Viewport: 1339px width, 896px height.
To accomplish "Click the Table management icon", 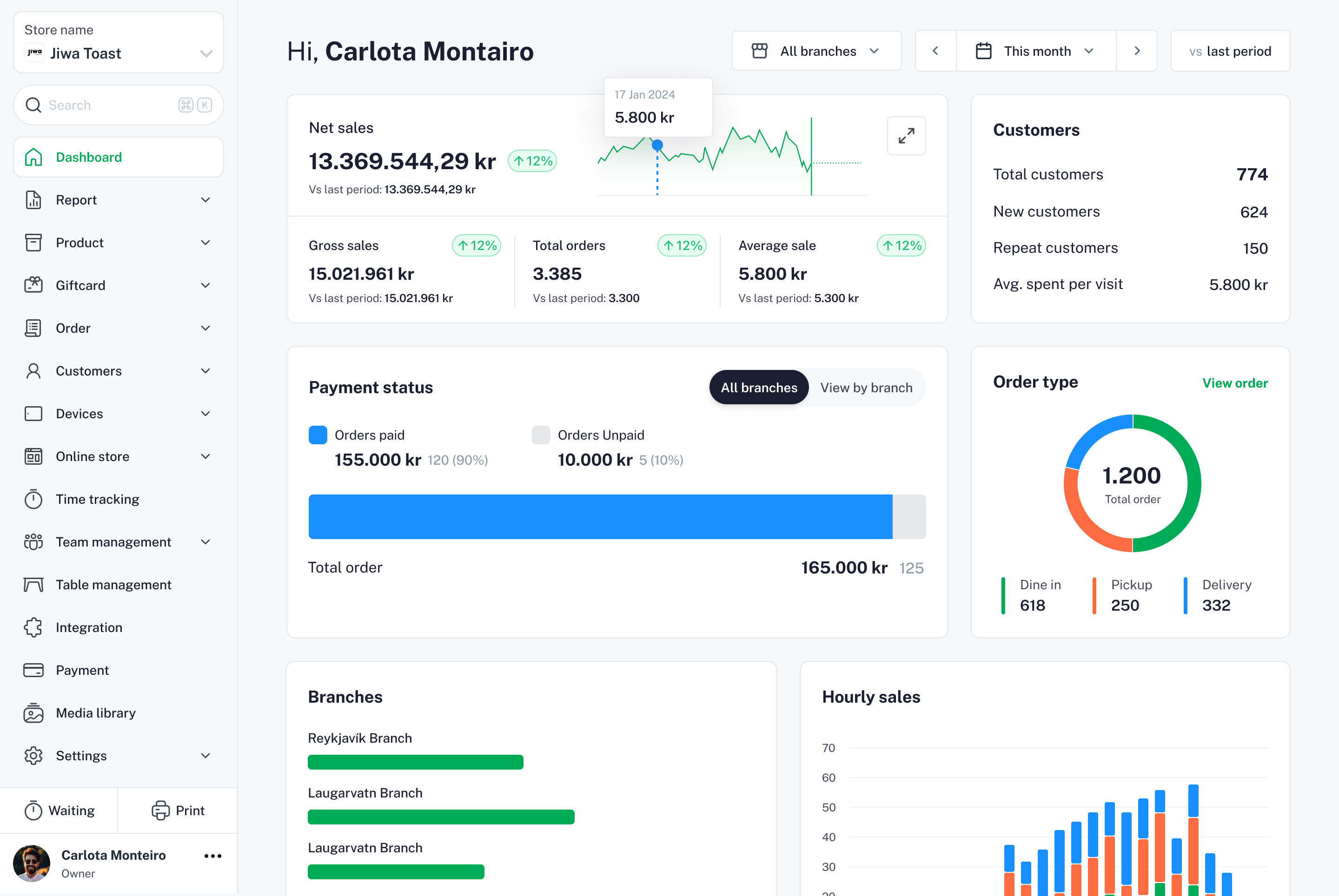I will point(33,585).
